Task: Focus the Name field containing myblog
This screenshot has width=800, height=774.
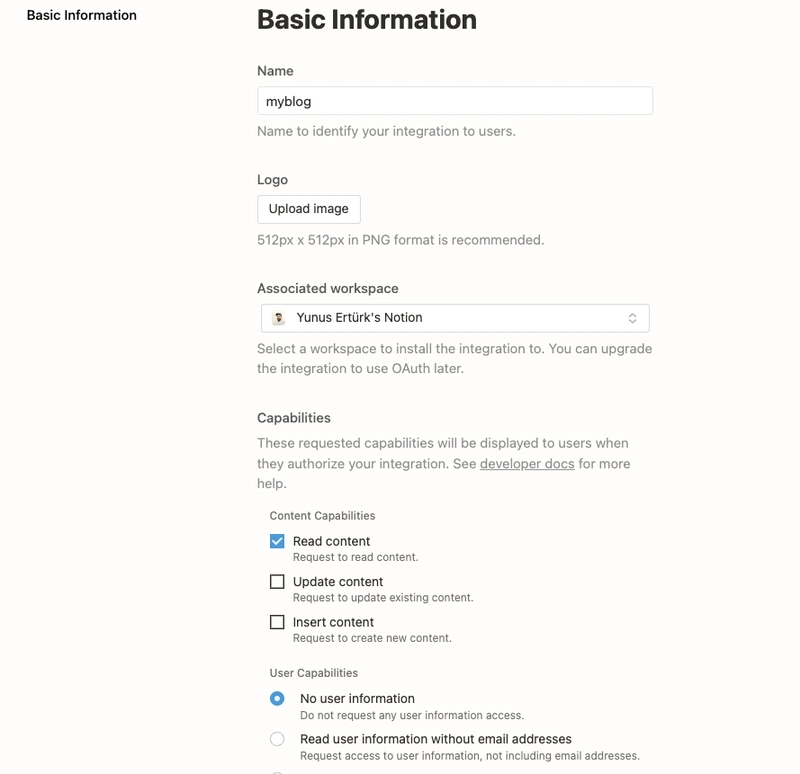Action: pos(455,101)
